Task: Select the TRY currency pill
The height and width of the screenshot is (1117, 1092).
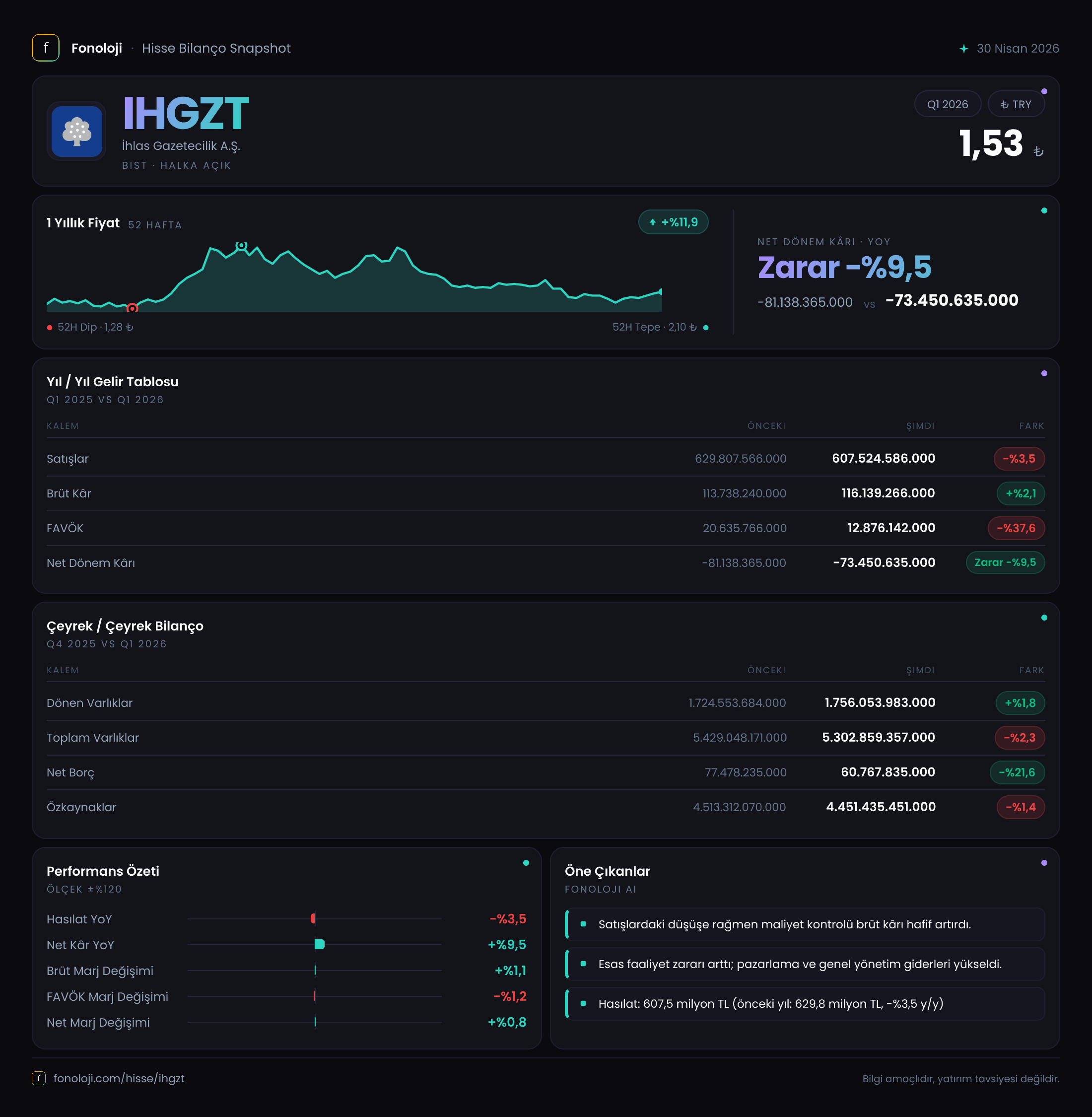Action: pyautogui.click(x=1016, y=104)
